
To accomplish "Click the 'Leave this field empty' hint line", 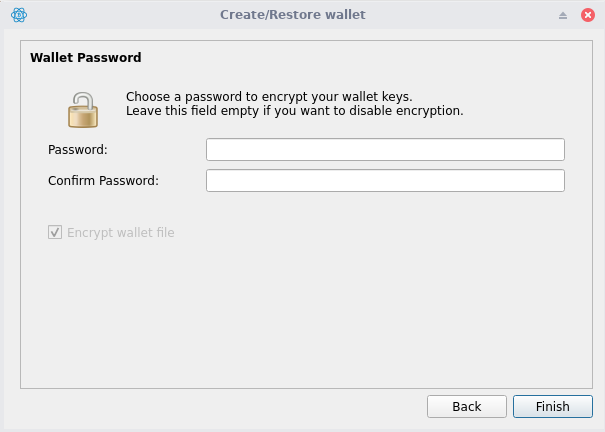I will coord(294,111).
